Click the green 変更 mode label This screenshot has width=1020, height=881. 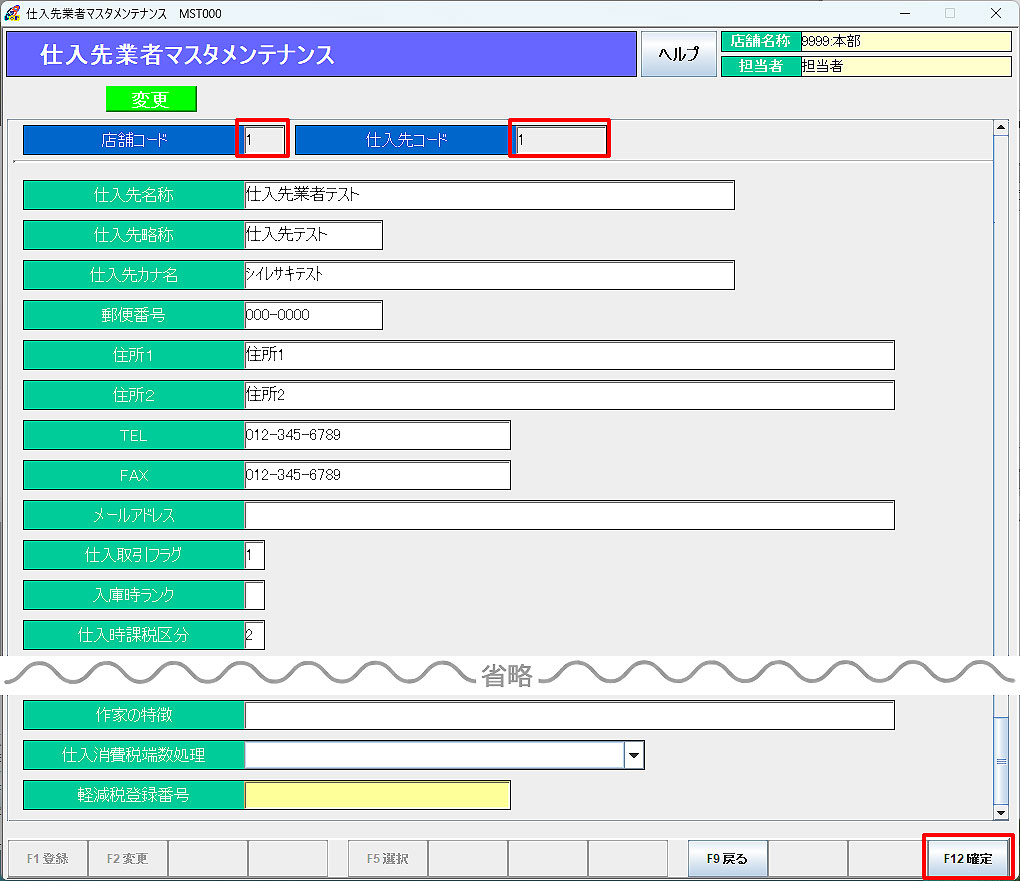click(151, 99)
